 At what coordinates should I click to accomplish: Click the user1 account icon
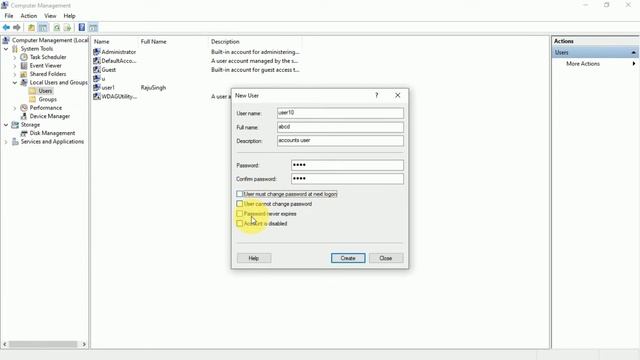pos(97,87)
